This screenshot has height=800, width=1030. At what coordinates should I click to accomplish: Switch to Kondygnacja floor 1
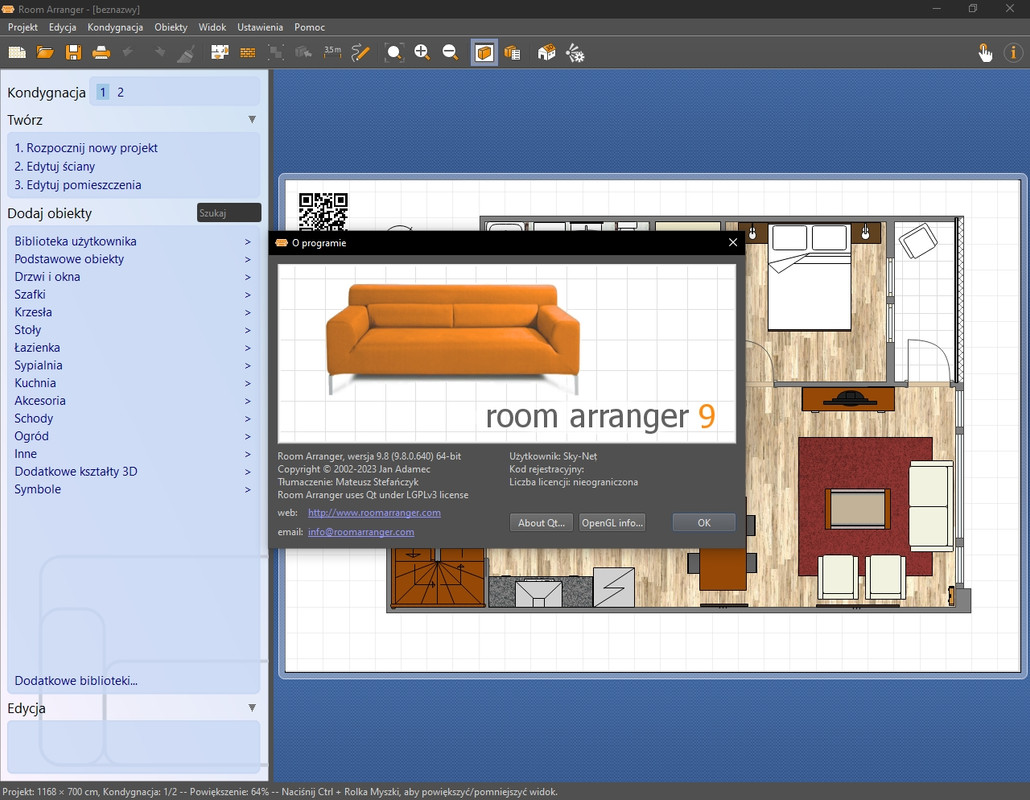(x=102, y=92)
